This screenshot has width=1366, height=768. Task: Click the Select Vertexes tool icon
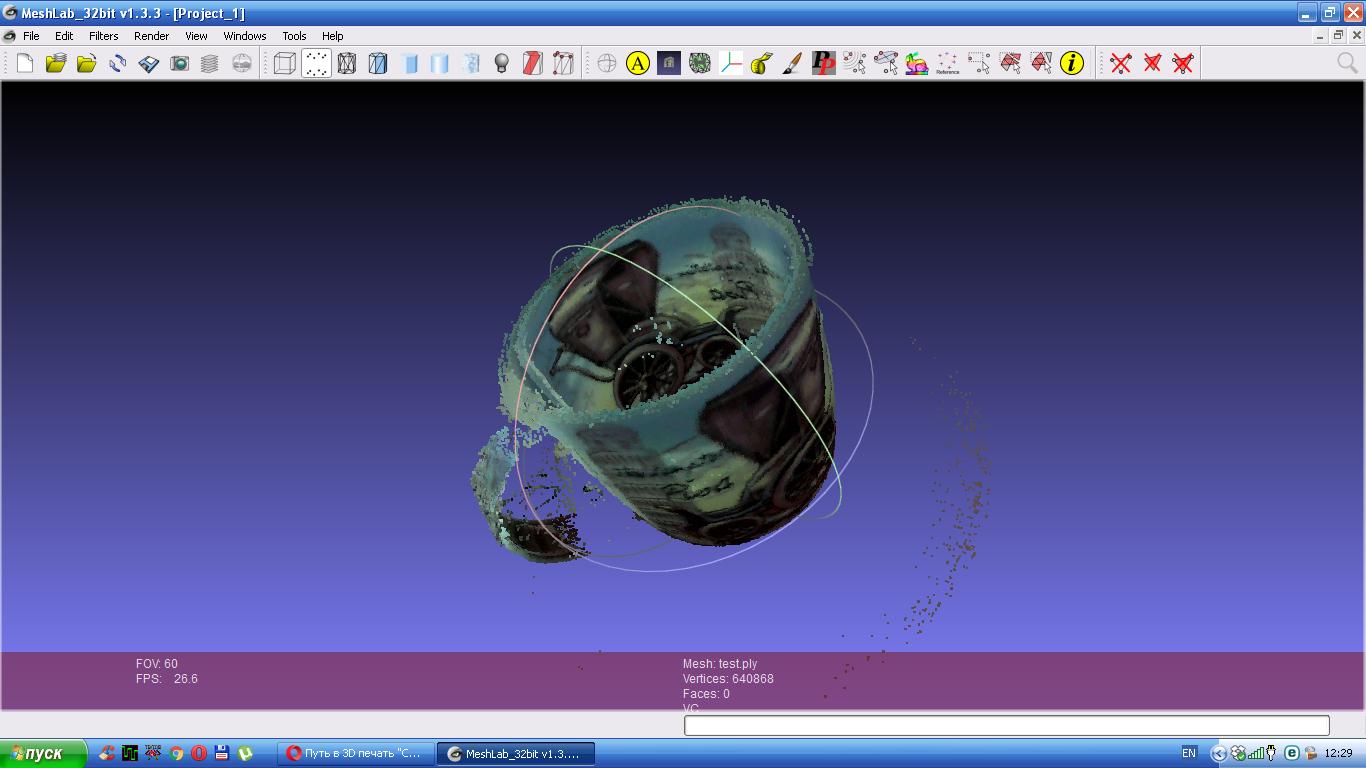click(978, 63)
